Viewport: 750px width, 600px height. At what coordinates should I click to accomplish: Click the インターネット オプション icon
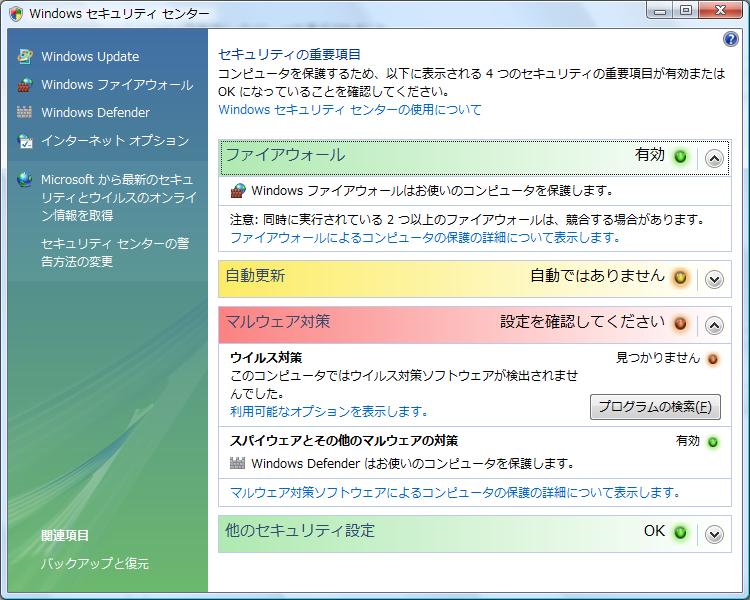click(24, 141)
